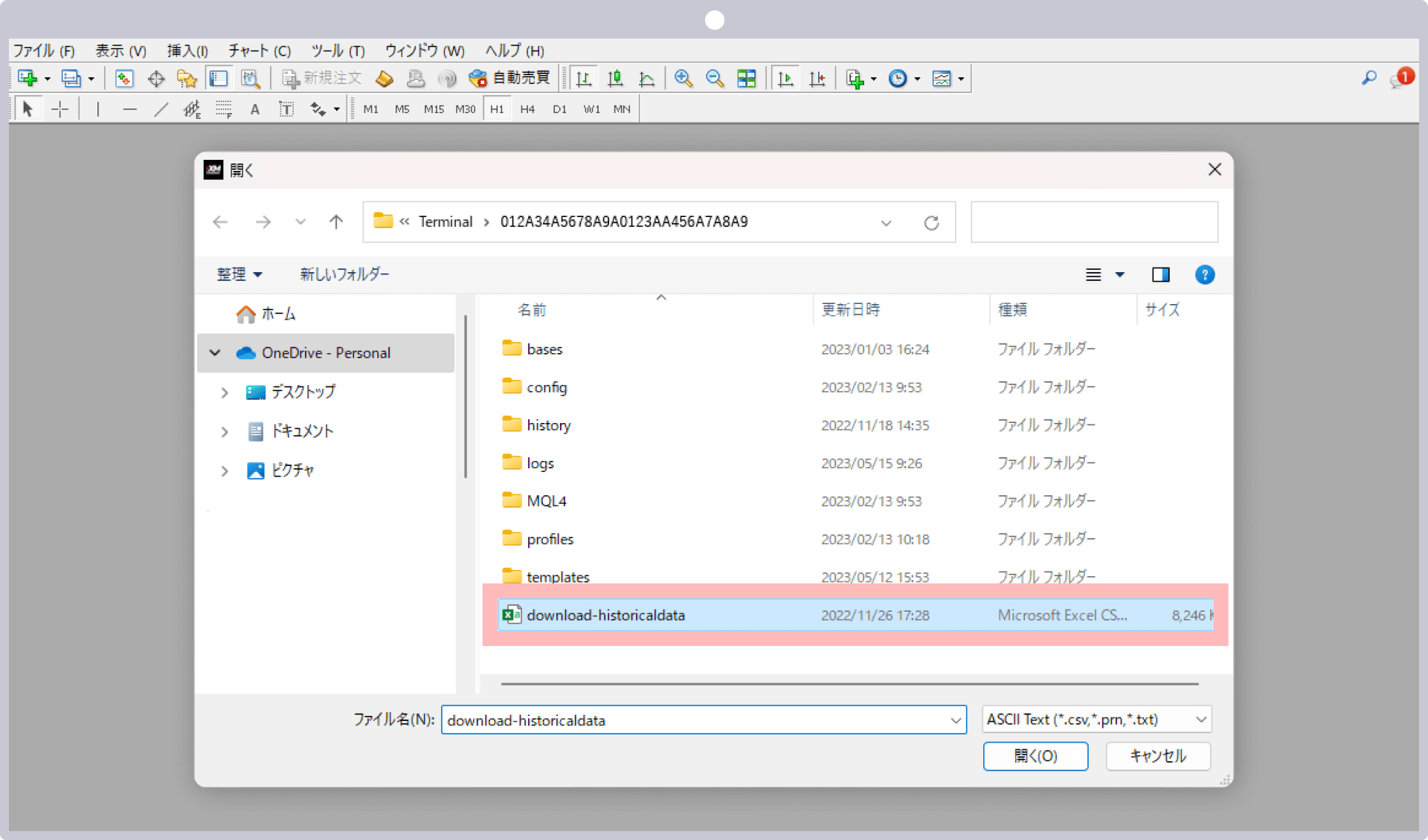1428x840 pixels.
Task: Toggle the Market Watch window icon
Action: pos(124,78)
